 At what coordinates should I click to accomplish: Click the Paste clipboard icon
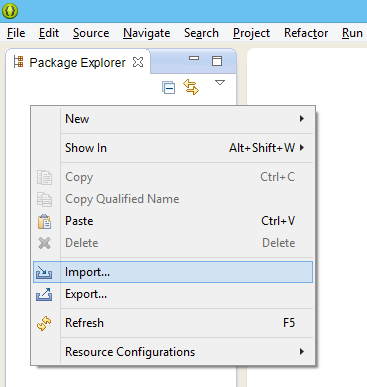(44, 221)
